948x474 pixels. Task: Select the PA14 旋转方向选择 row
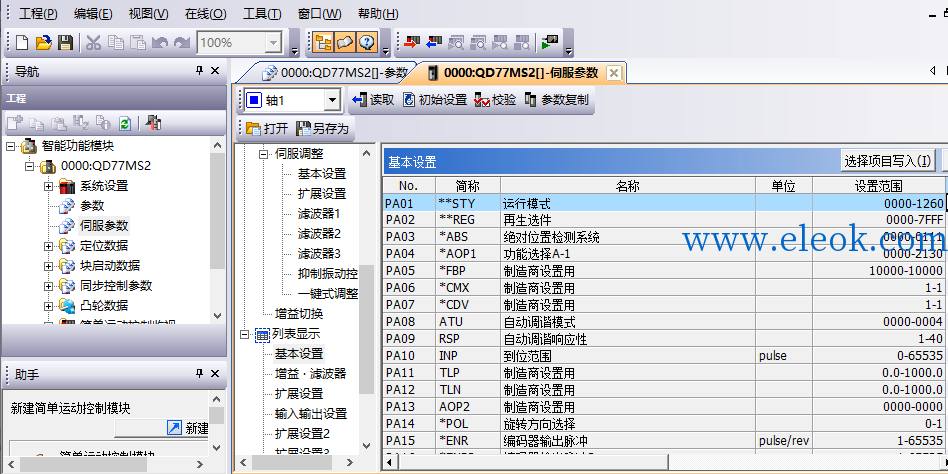(664, 423)
